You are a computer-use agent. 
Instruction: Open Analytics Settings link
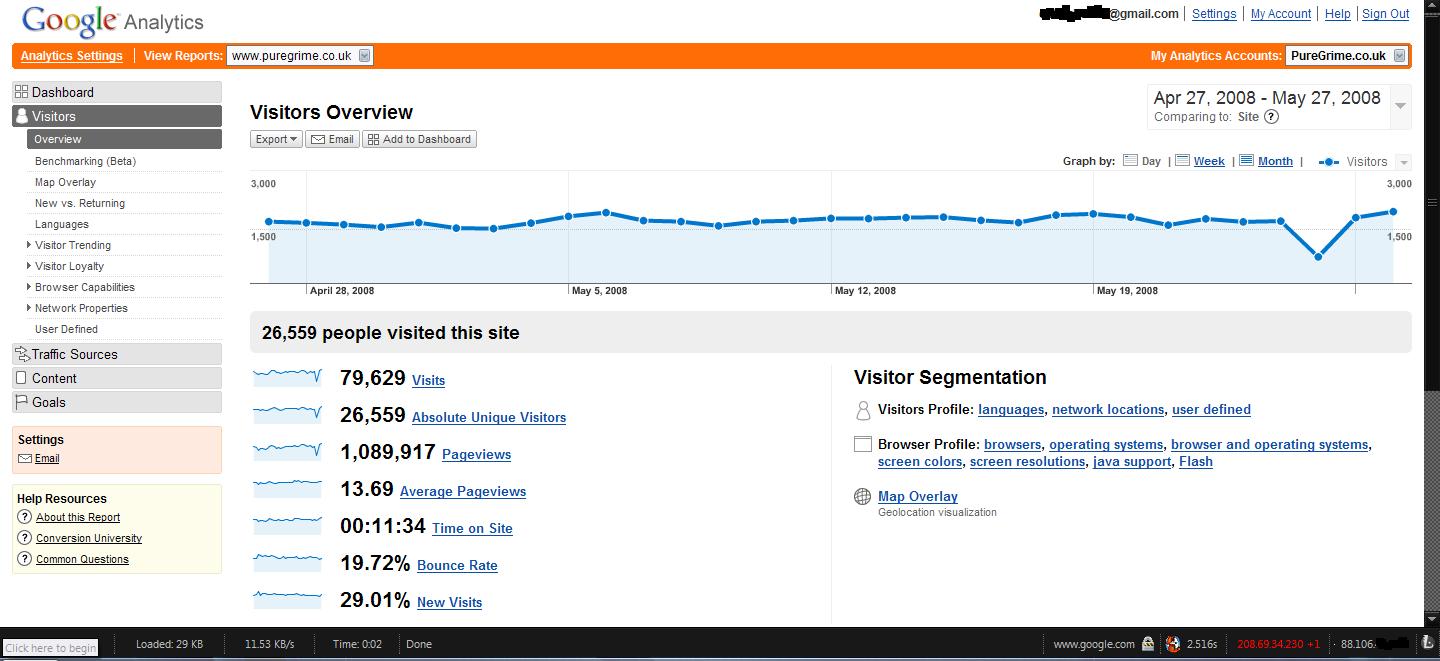click(72, 56)
